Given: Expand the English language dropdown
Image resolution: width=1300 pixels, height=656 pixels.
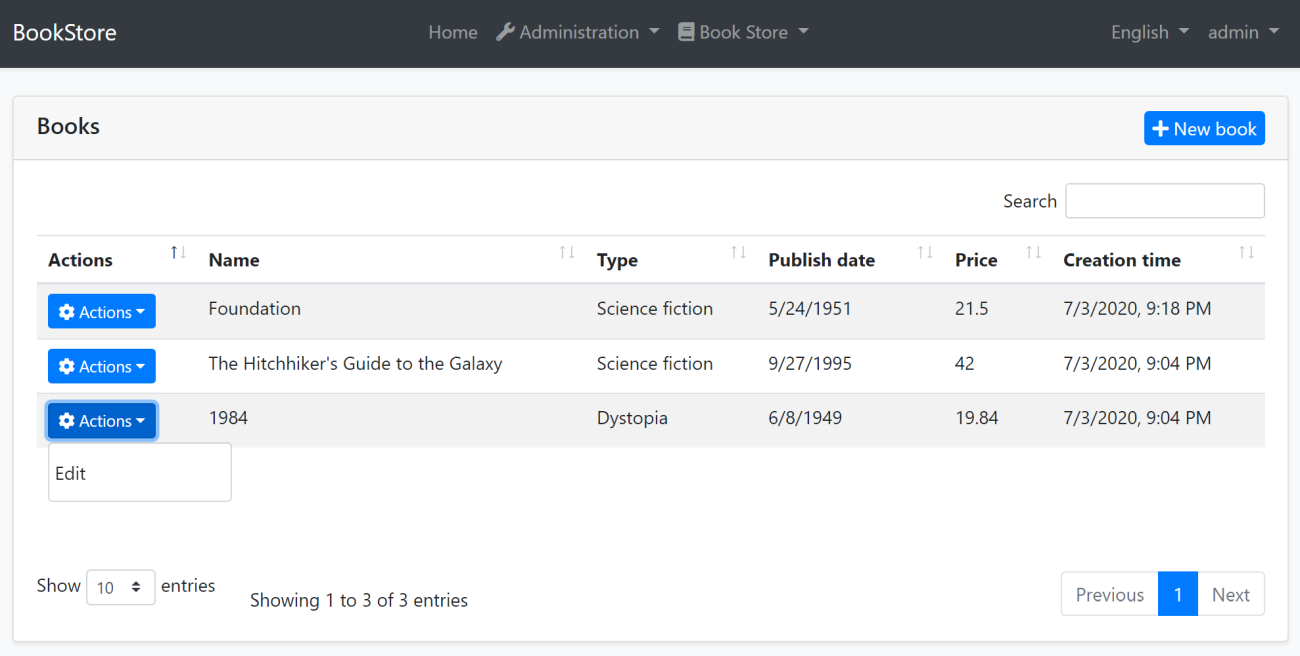Looking at the screenshot, I should tap(1149, 32).
